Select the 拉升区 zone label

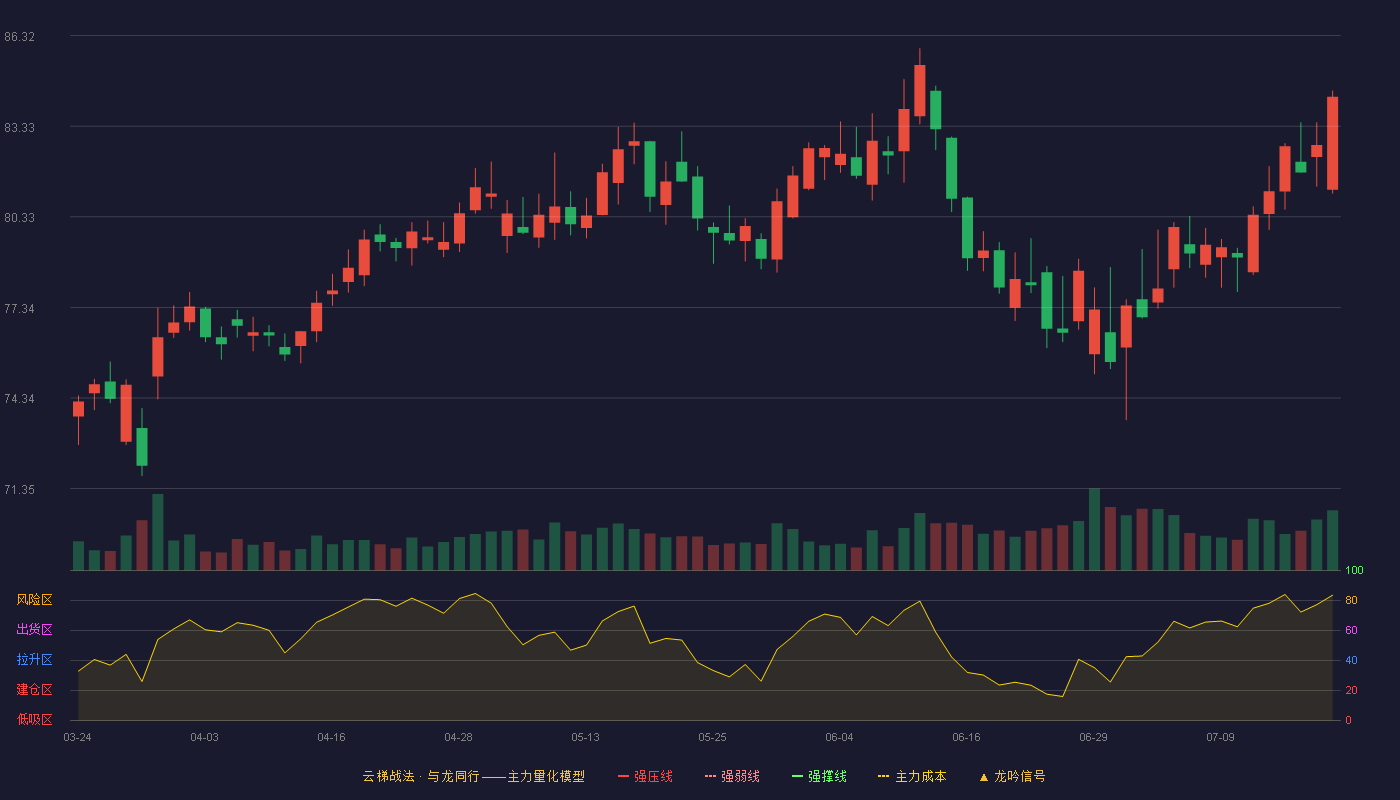(34, 660)
